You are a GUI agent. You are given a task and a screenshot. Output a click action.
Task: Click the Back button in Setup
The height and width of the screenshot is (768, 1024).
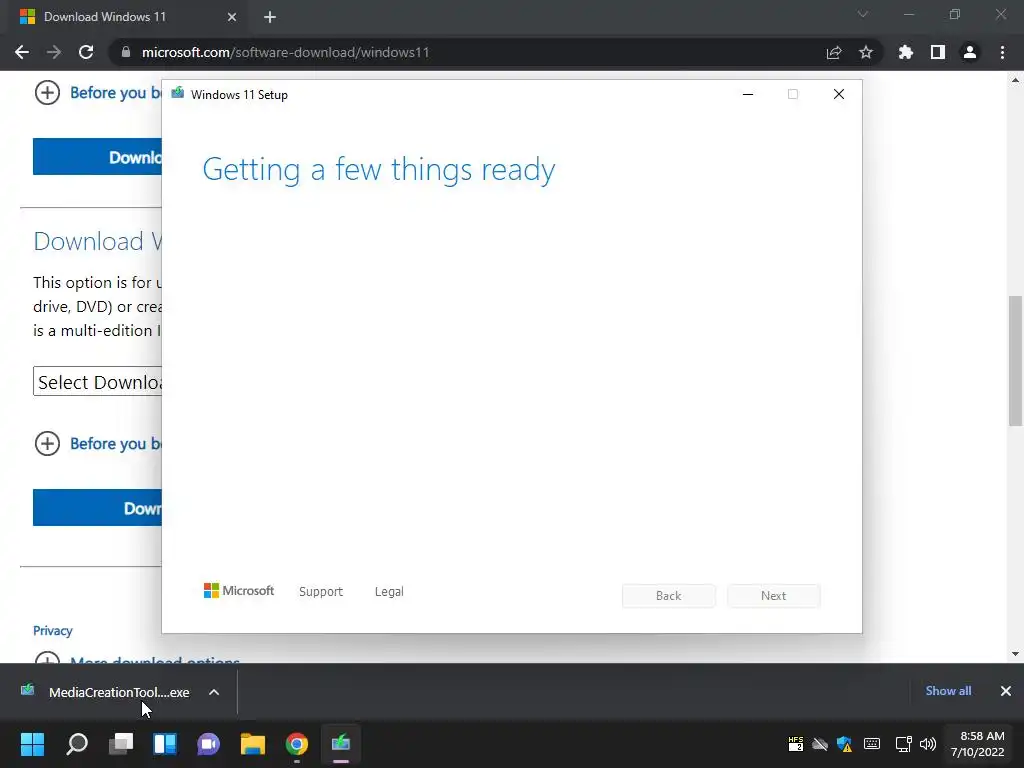[669, 596]
